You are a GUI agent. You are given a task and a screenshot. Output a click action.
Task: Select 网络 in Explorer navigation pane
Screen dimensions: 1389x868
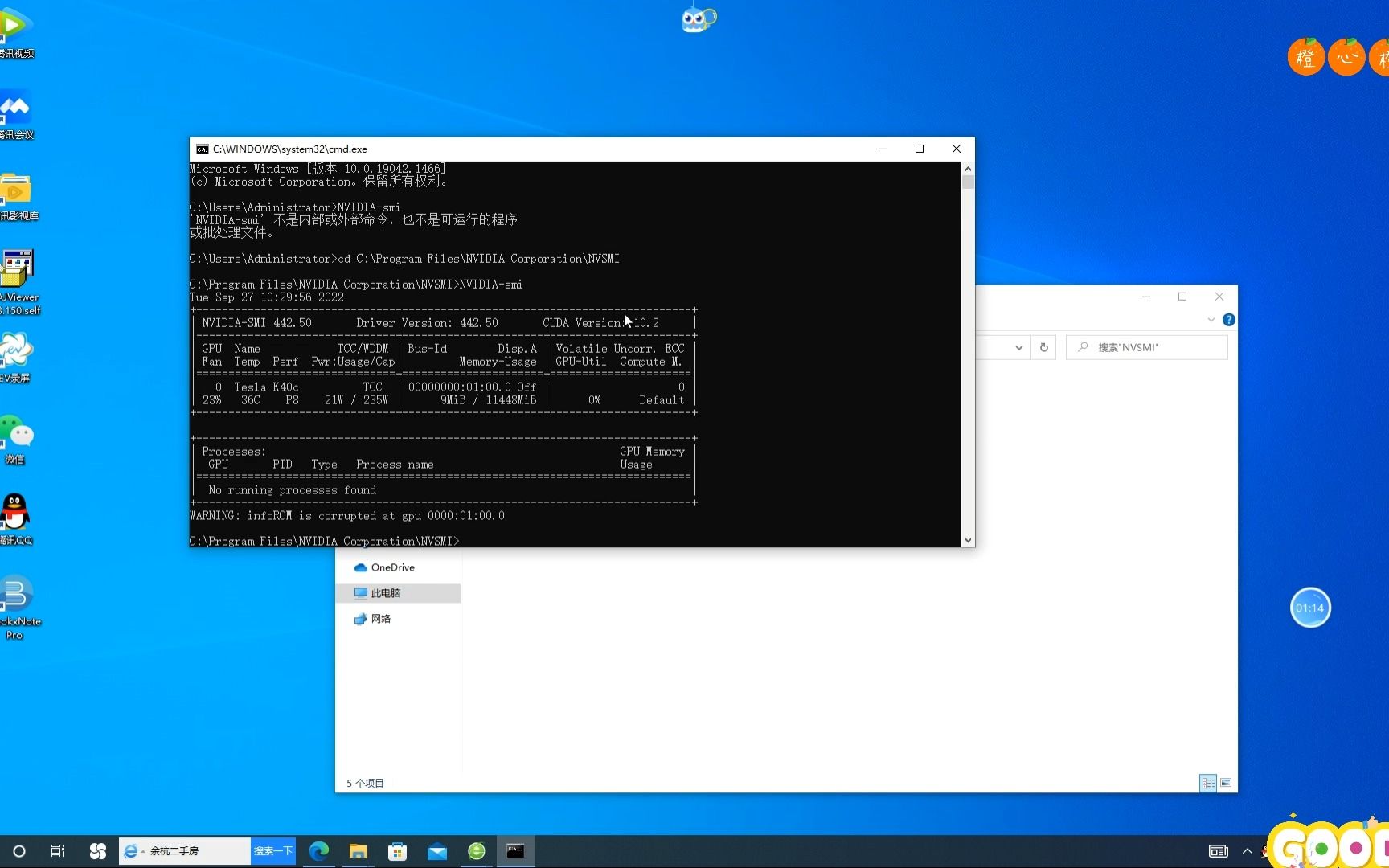(x=373, y=619)
